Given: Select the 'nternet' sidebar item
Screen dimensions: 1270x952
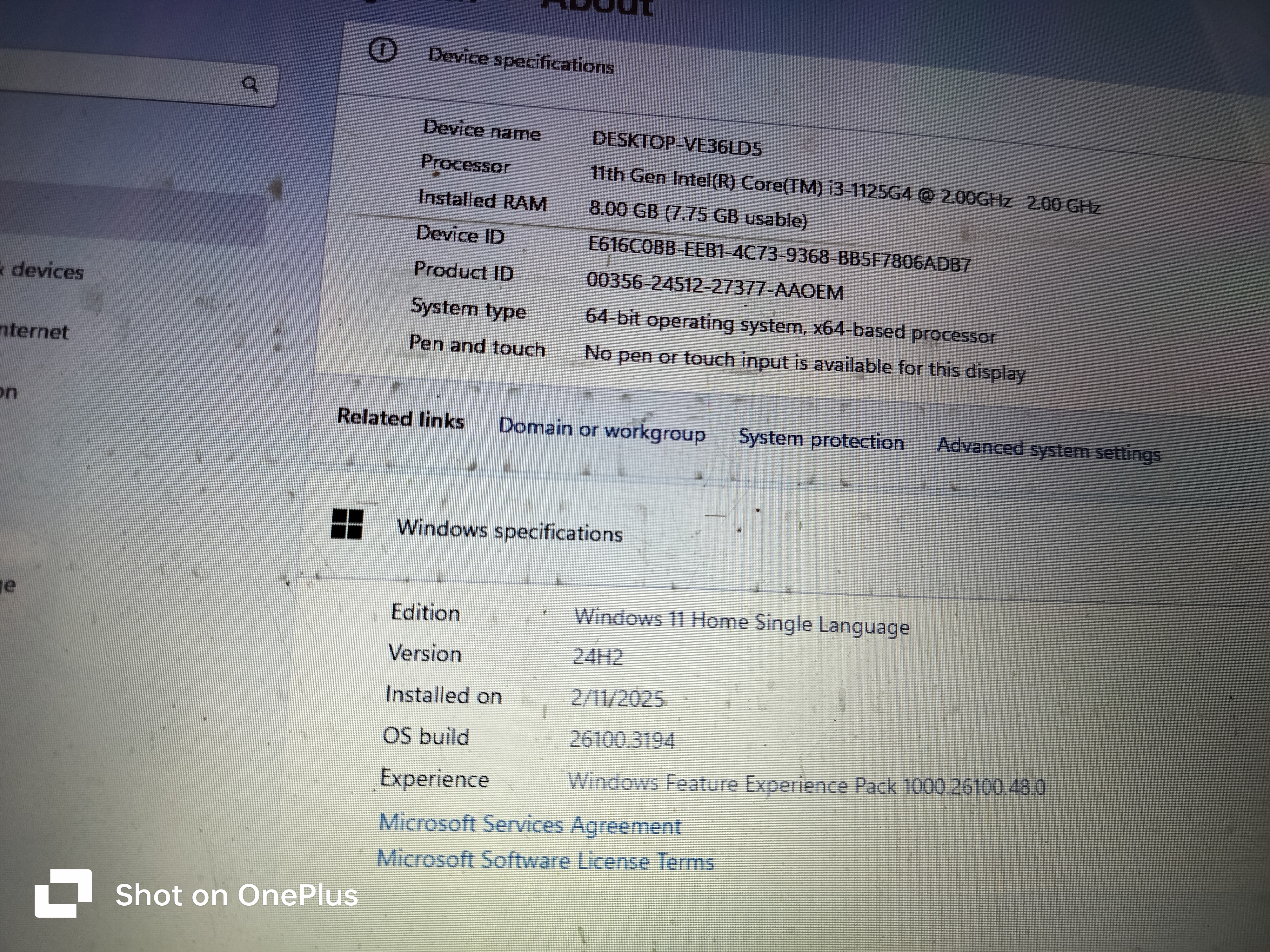Looking at the screenshot, I should pos(34,331).
